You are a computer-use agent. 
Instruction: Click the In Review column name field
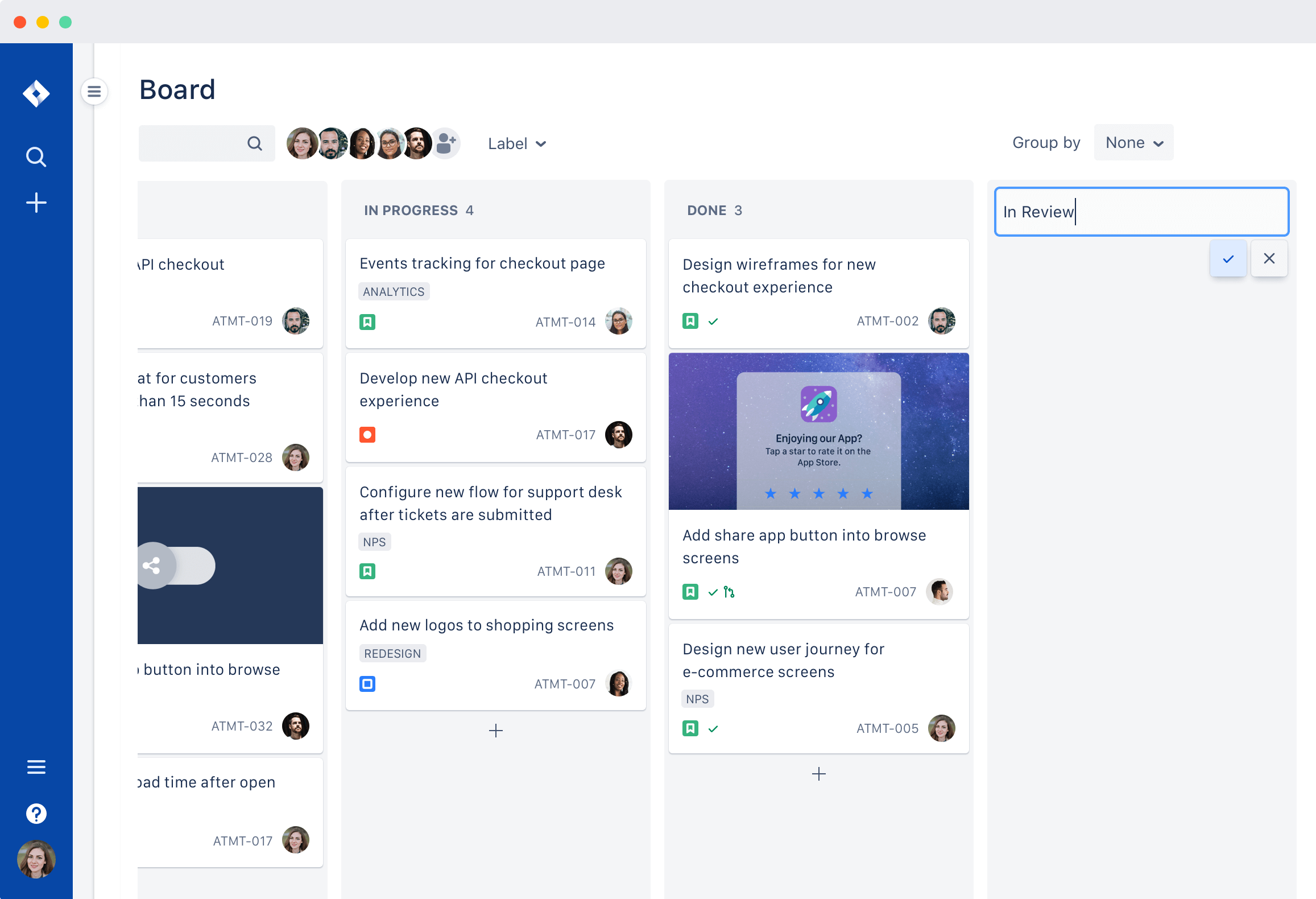pyautogui.click(x=1141, y=212)
